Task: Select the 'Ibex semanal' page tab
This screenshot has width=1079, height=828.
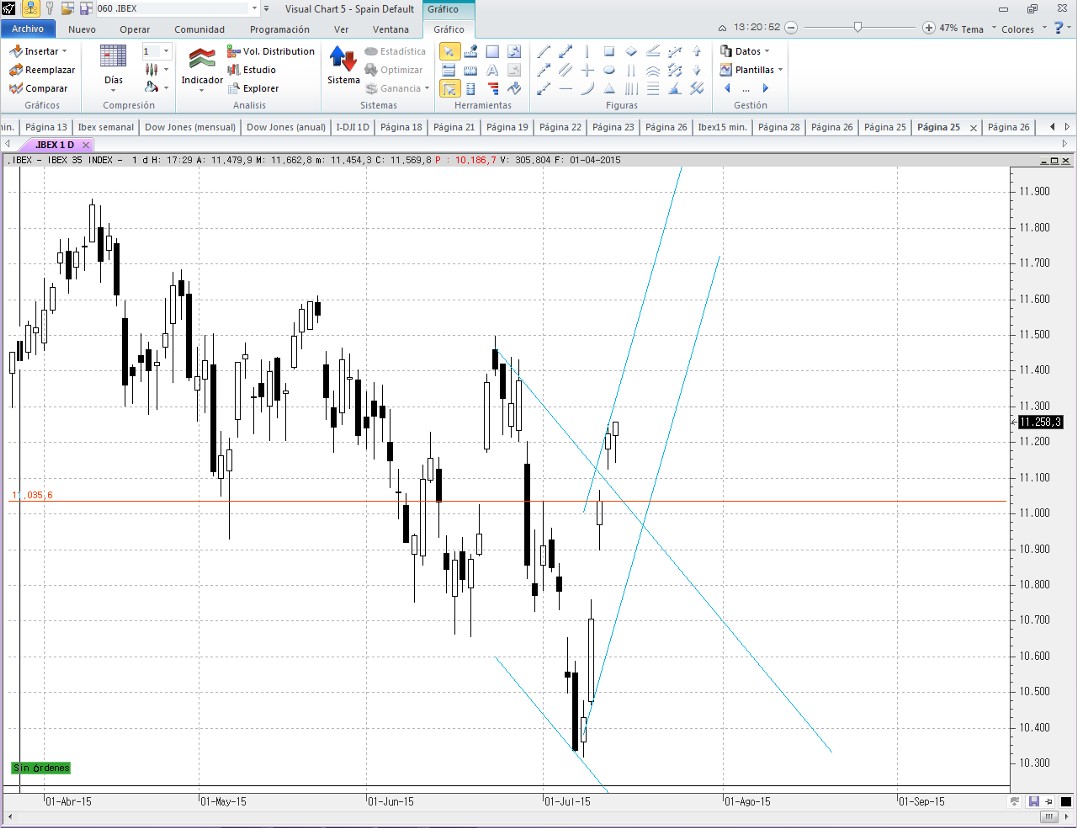Action: click(x=105, y=127)
